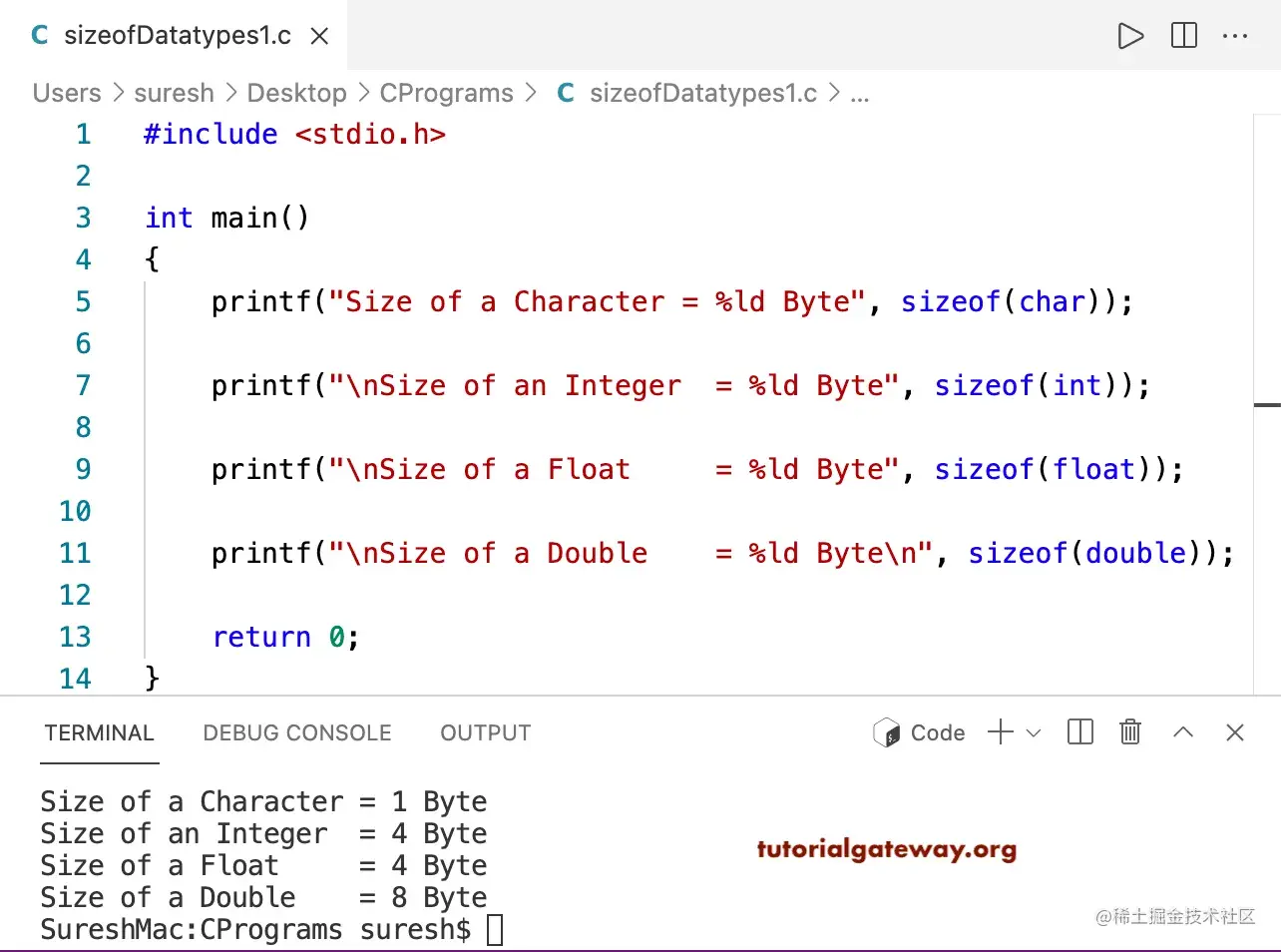1281x952 pixels.
Task: Click terminal output "Size of an Integer = 4 Byte"
Action: point(263,833)
